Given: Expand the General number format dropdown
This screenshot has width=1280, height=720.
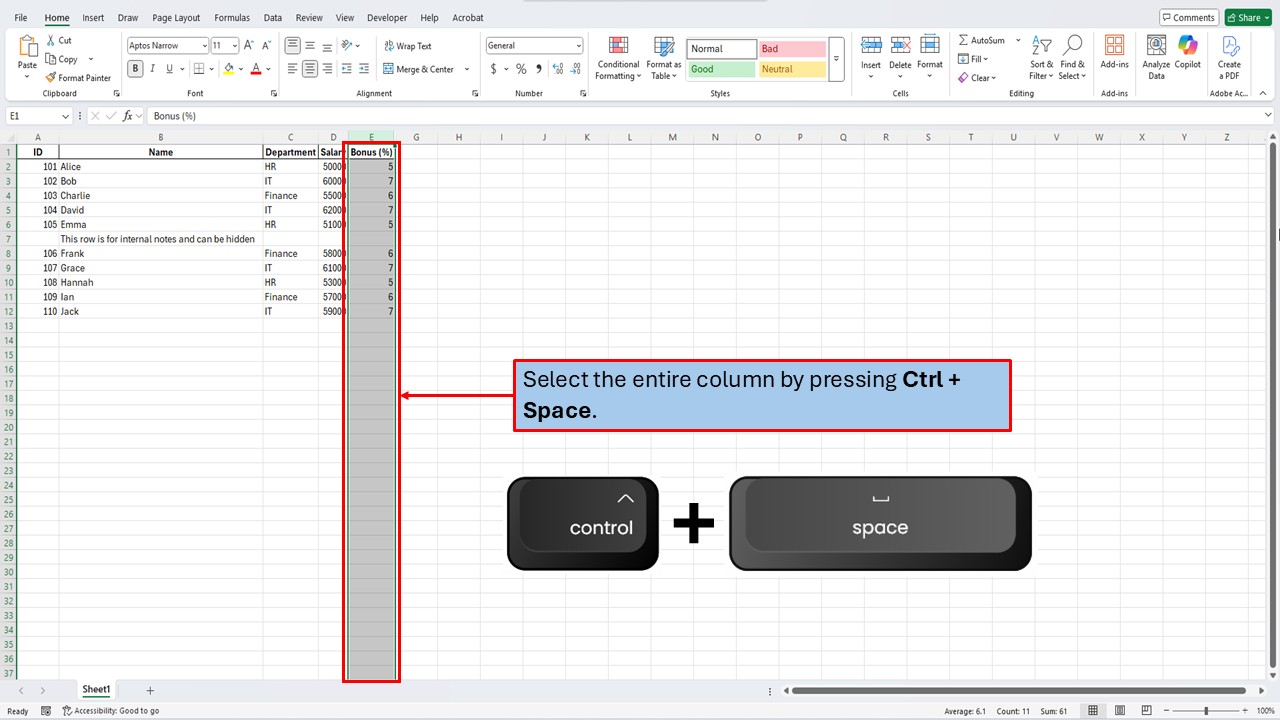Looking at the screenshot, I should 577,45.
